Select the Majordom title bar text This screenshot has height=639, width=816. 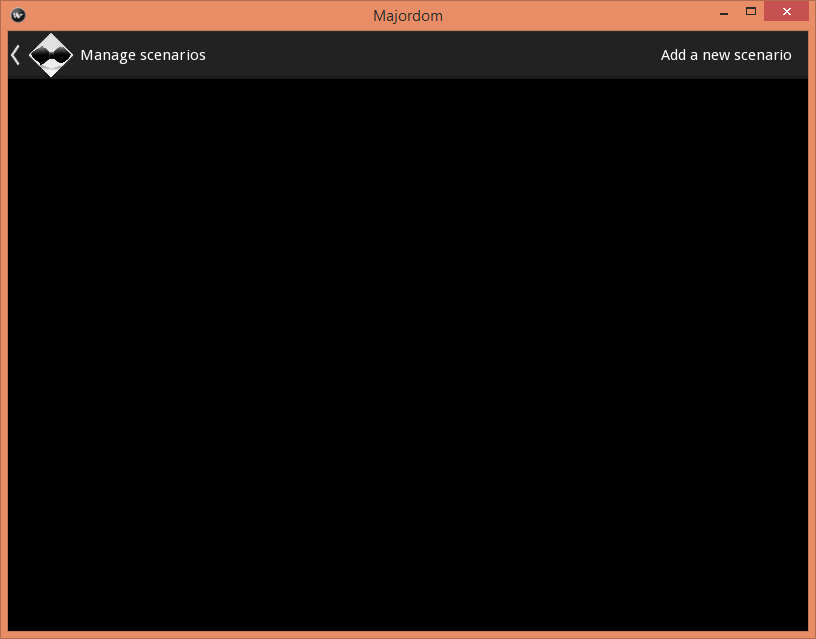coord(408,15)
